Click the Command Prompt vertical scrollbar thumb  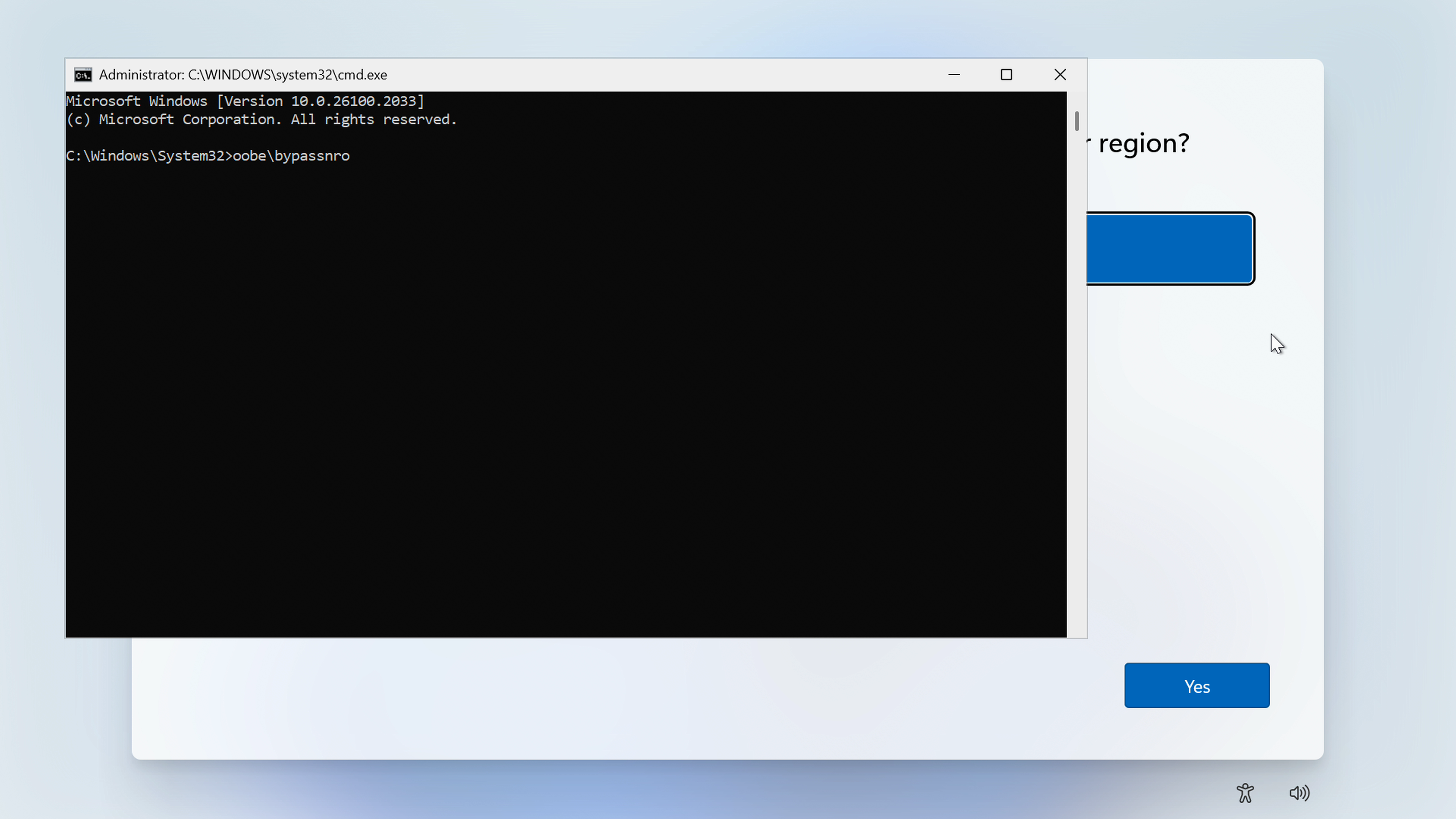[x=1077, y=121]
